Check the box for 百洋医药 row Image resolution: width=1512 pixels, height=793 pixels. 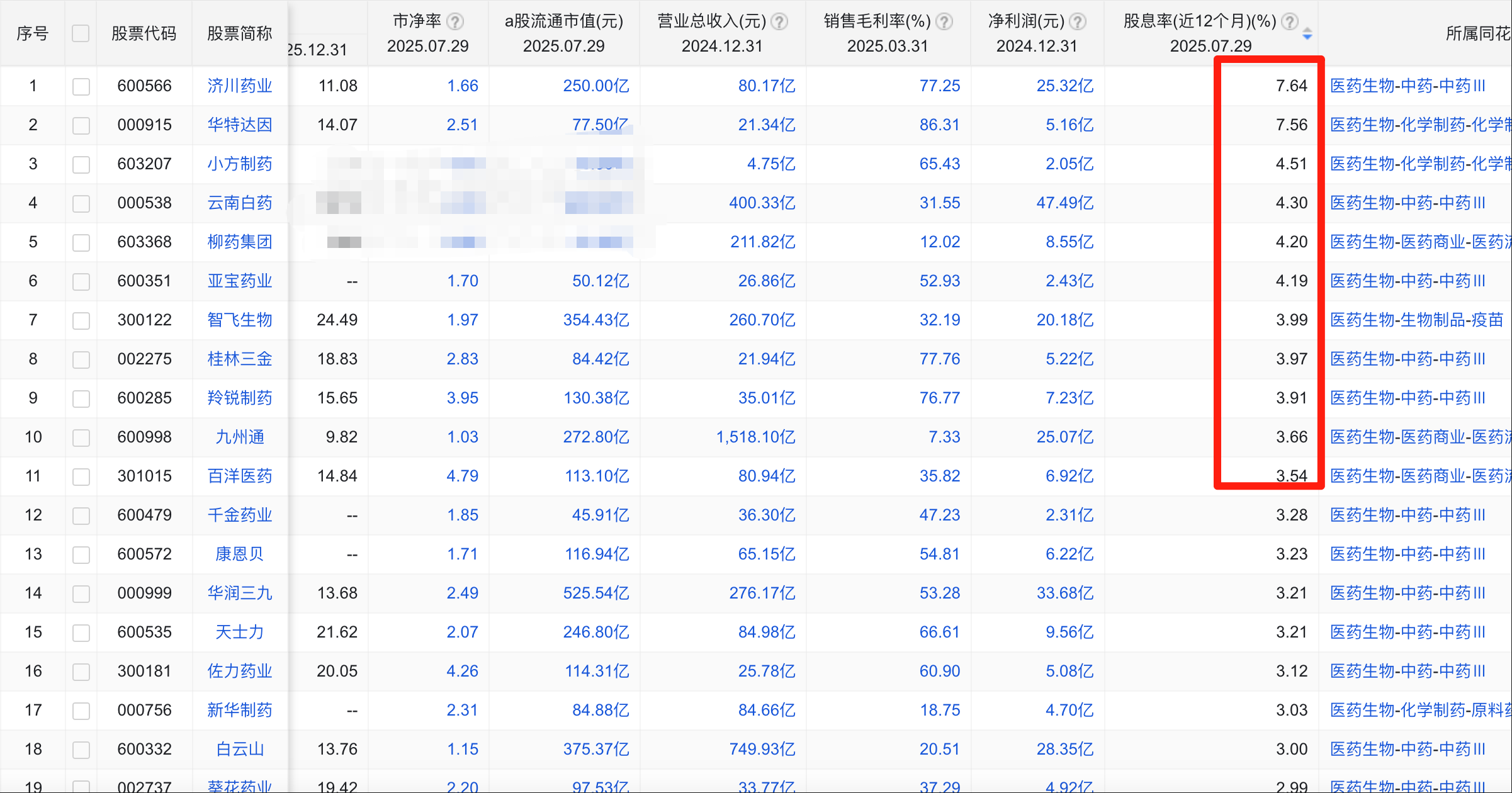81,476
